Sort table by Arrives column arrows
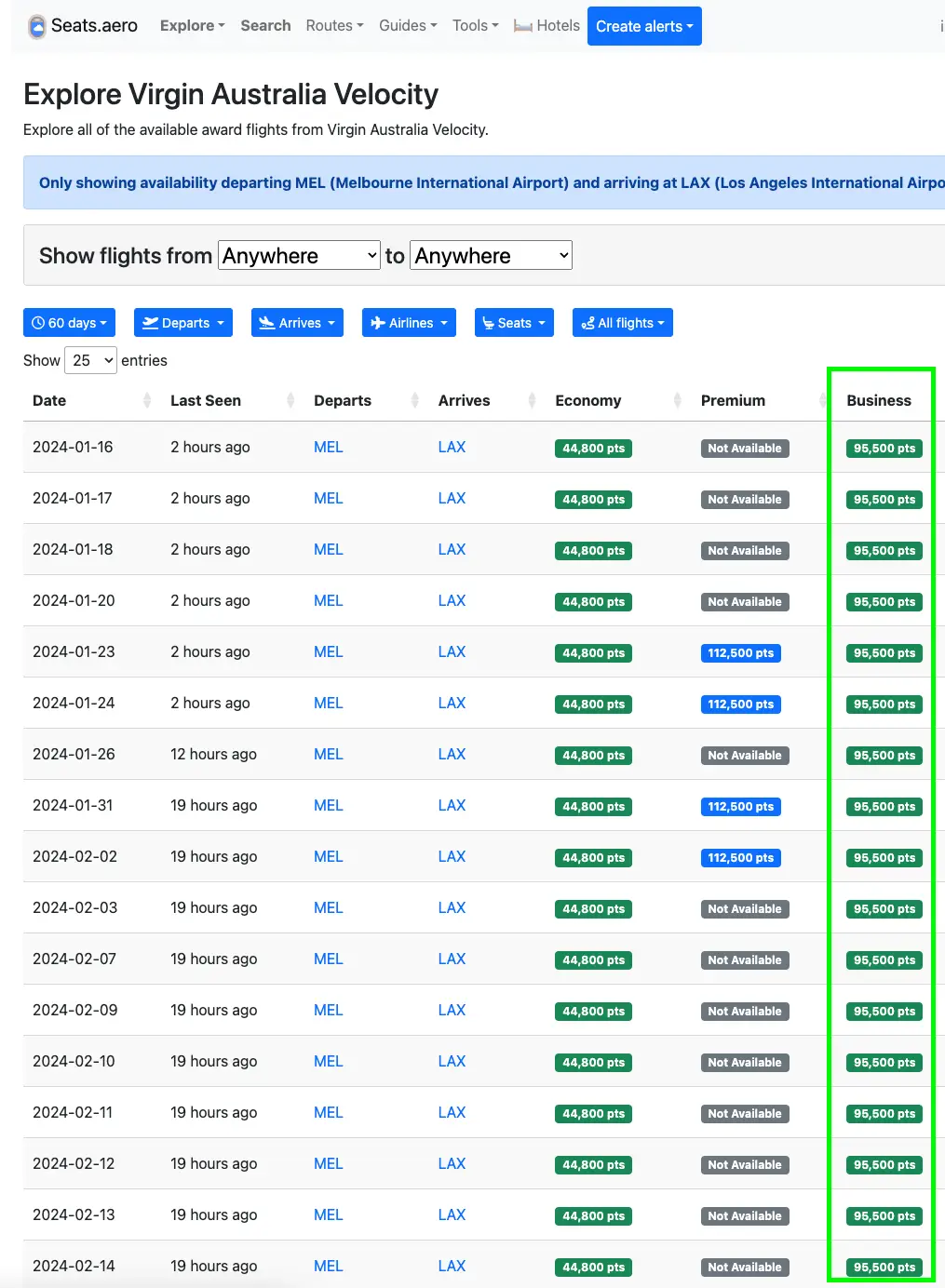This screenshot has height=1288, width=945. tap(533, 400)
